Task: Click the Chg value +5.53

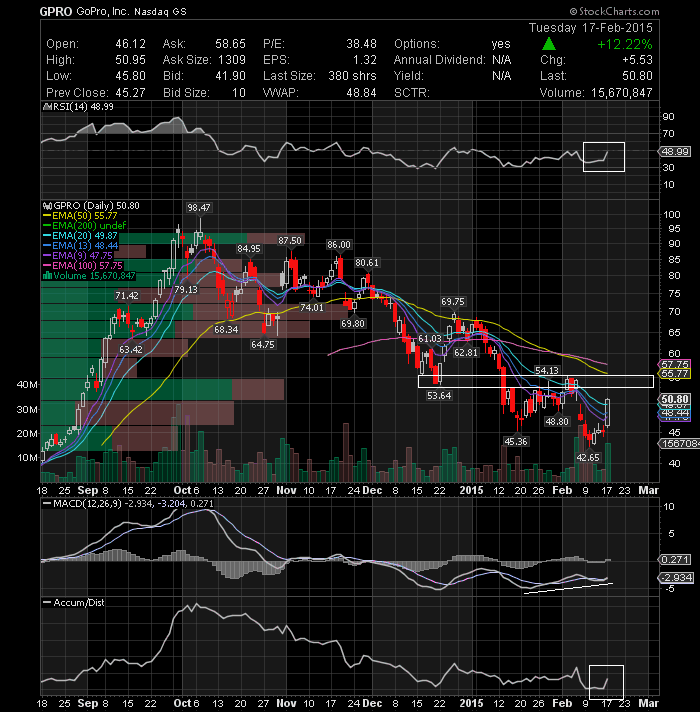Action: coord(637,60)
